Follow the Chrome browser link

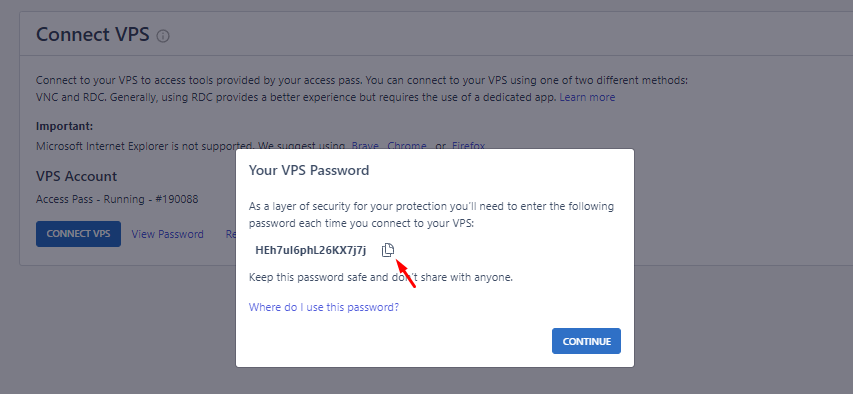[x=407, y=145]
